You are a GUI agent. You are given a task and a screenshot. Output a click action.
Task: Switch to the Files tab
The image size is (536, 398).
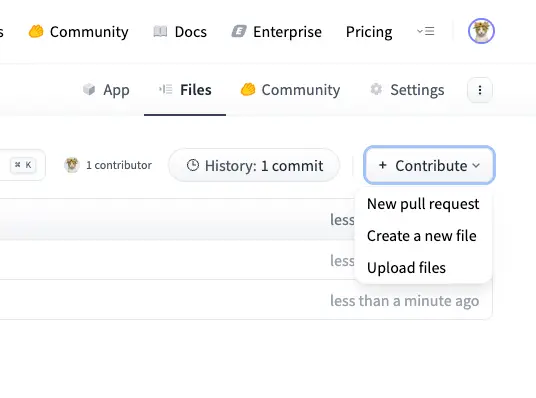[185, 90]
